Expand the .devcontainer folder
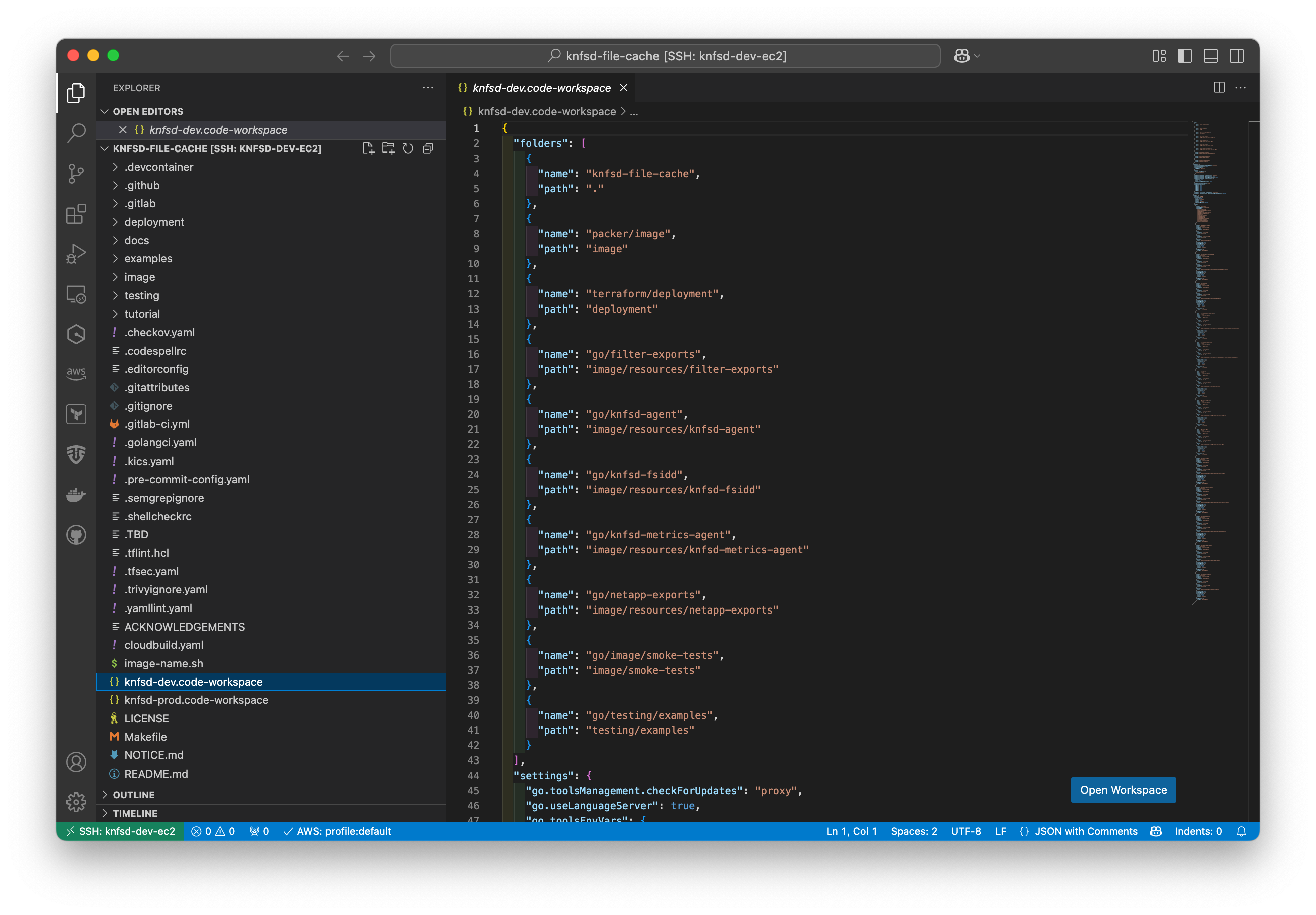Viewport: 1316px width, 915px height. 272,167
